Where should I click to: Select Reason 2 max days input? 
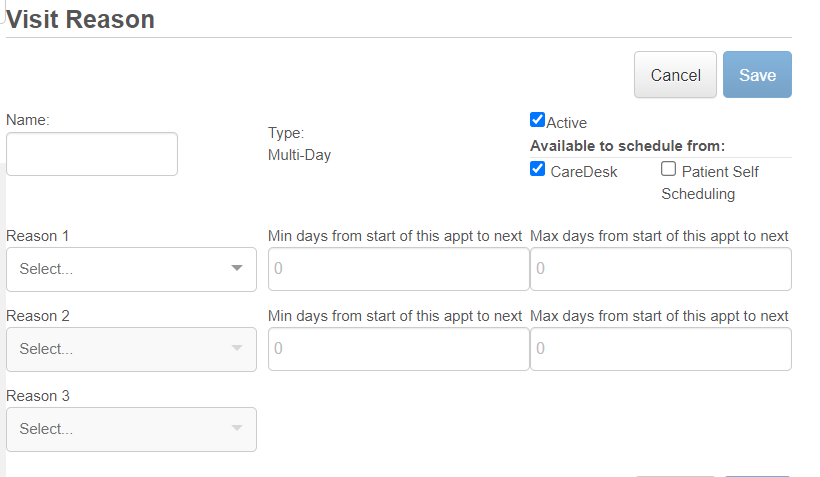tap(660, 349)
